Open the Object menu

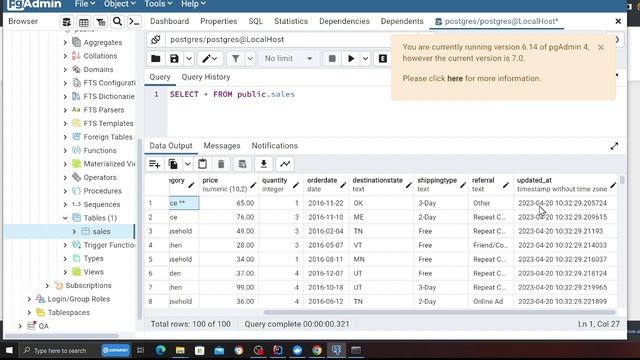(x=119, y=4)
